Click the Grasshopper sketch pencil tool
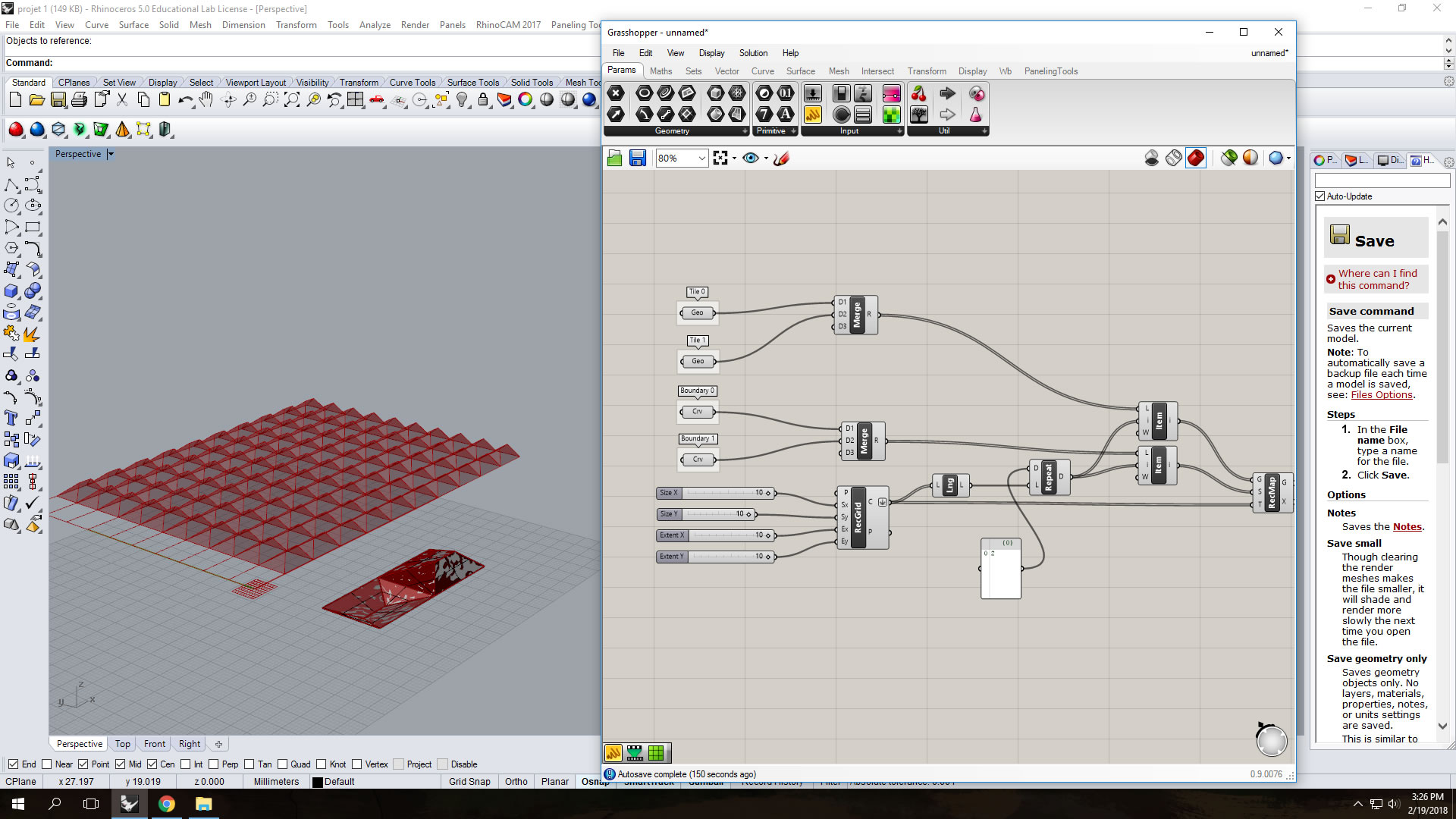This screenshot has height=819, width=1456. [781, 158]
